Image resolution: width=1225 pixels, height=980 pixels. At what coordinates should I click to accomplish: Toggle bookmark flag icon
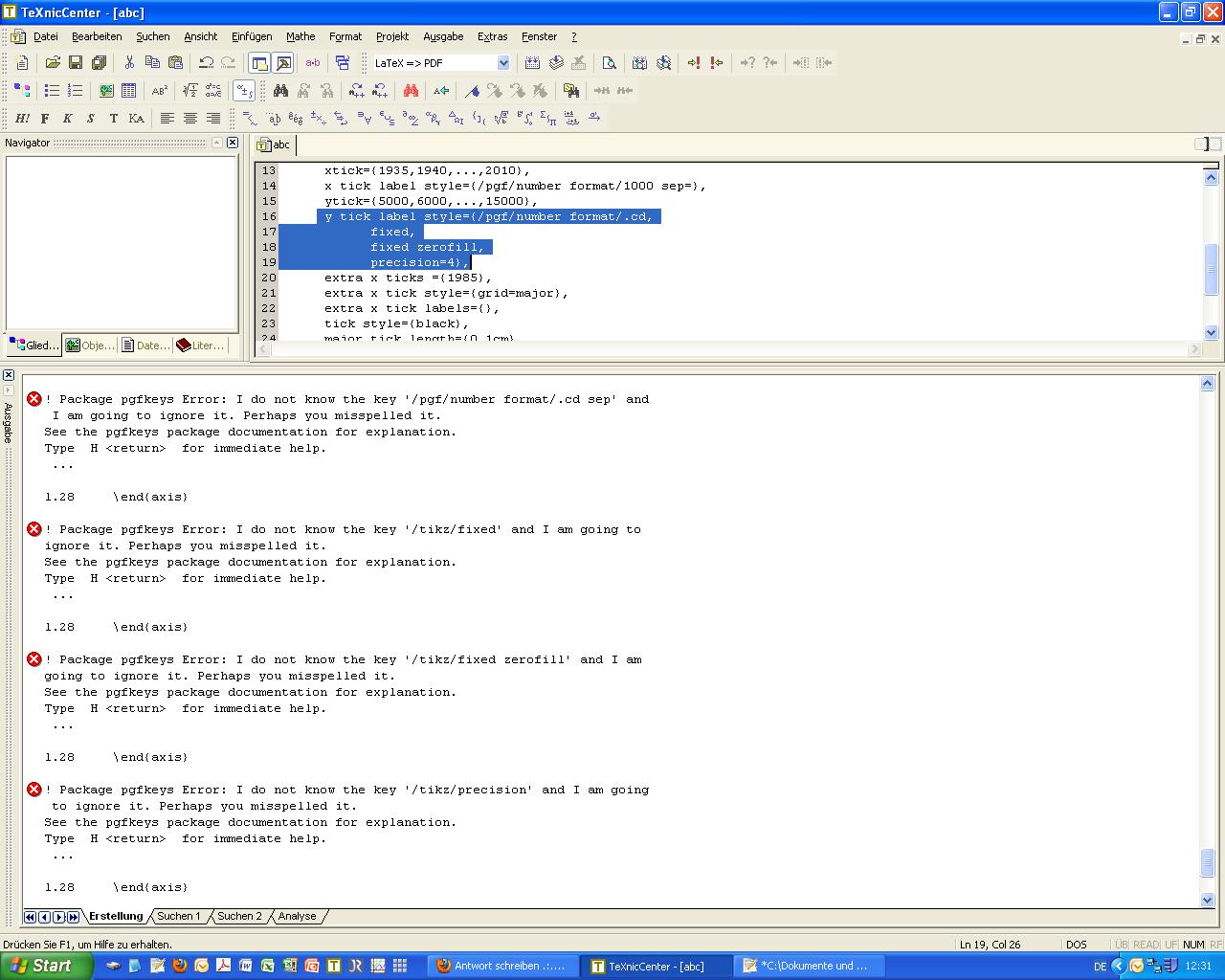point(472,91)
